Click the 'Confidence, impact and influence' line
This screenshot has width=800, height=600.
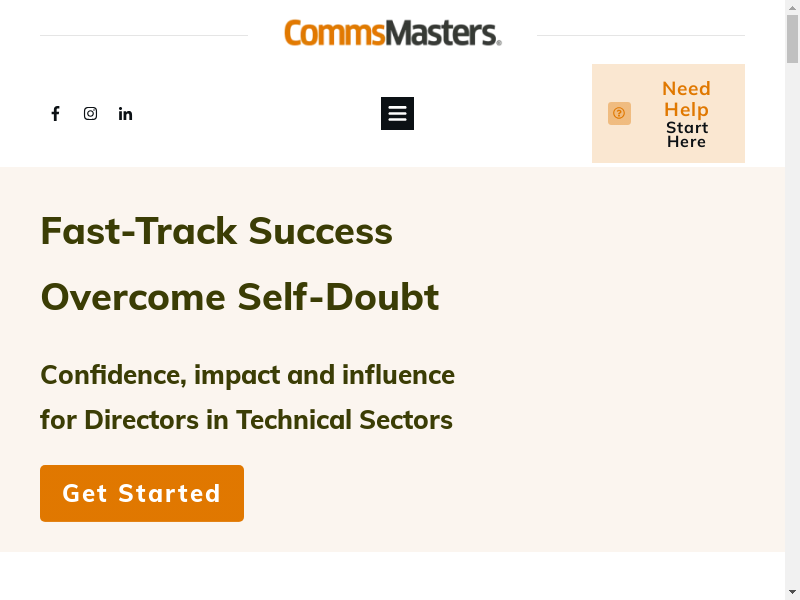pos(247,375)
